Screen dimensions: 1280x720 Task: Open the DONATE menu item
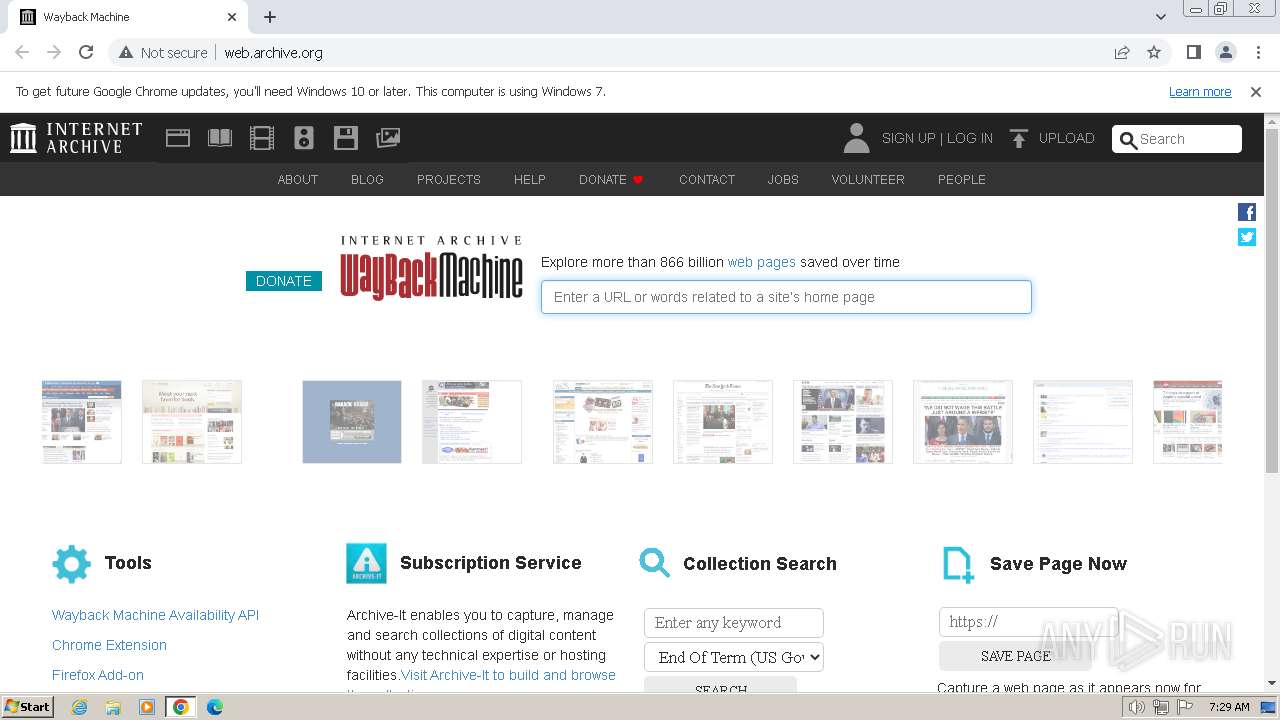pos(611,180)
